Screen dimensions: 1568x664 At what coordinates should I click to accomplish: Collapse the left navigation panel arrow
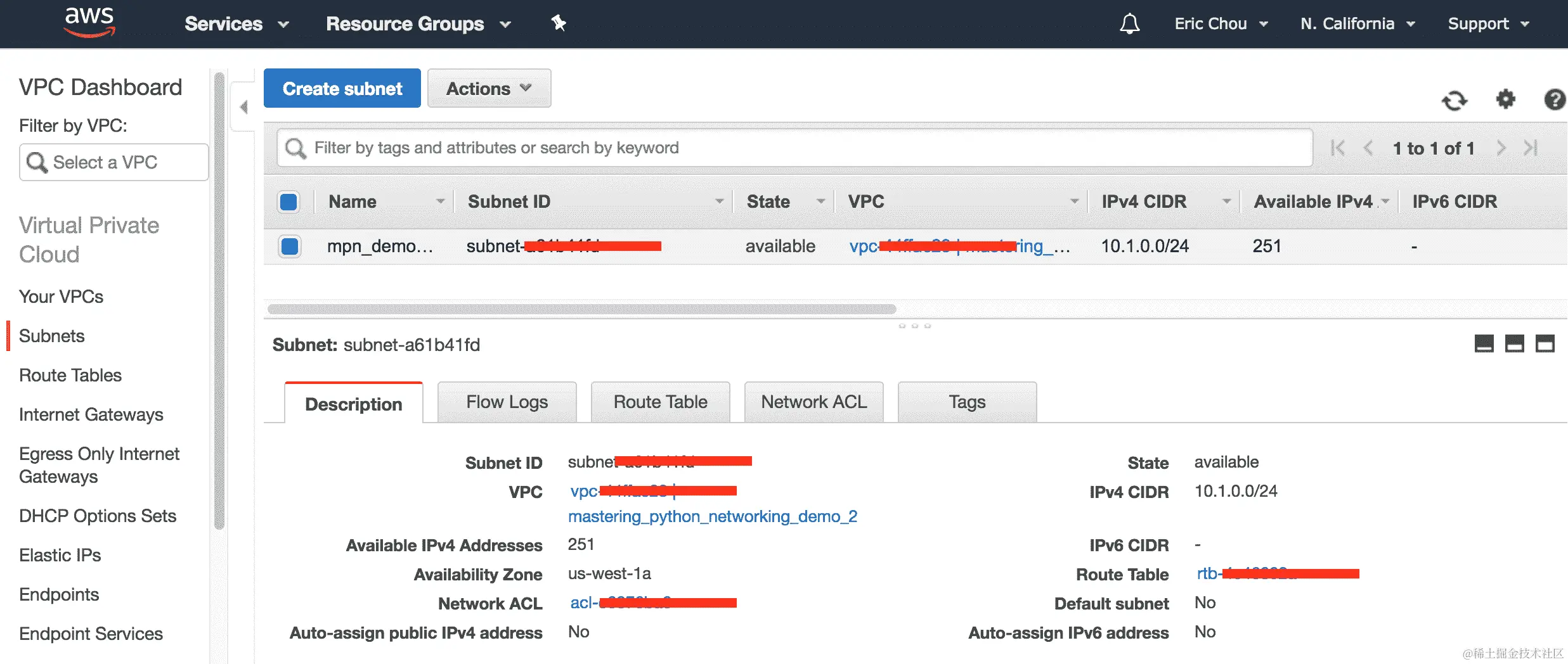tap(243, 107)
